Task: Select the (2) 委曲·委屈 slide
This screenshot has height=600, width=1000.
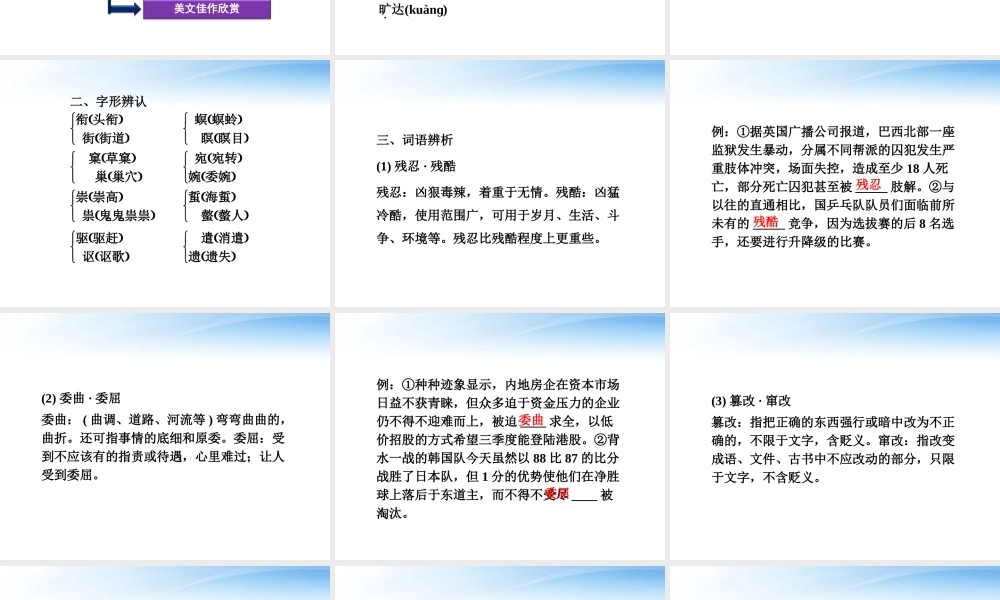Action: (x=165, y=436)
